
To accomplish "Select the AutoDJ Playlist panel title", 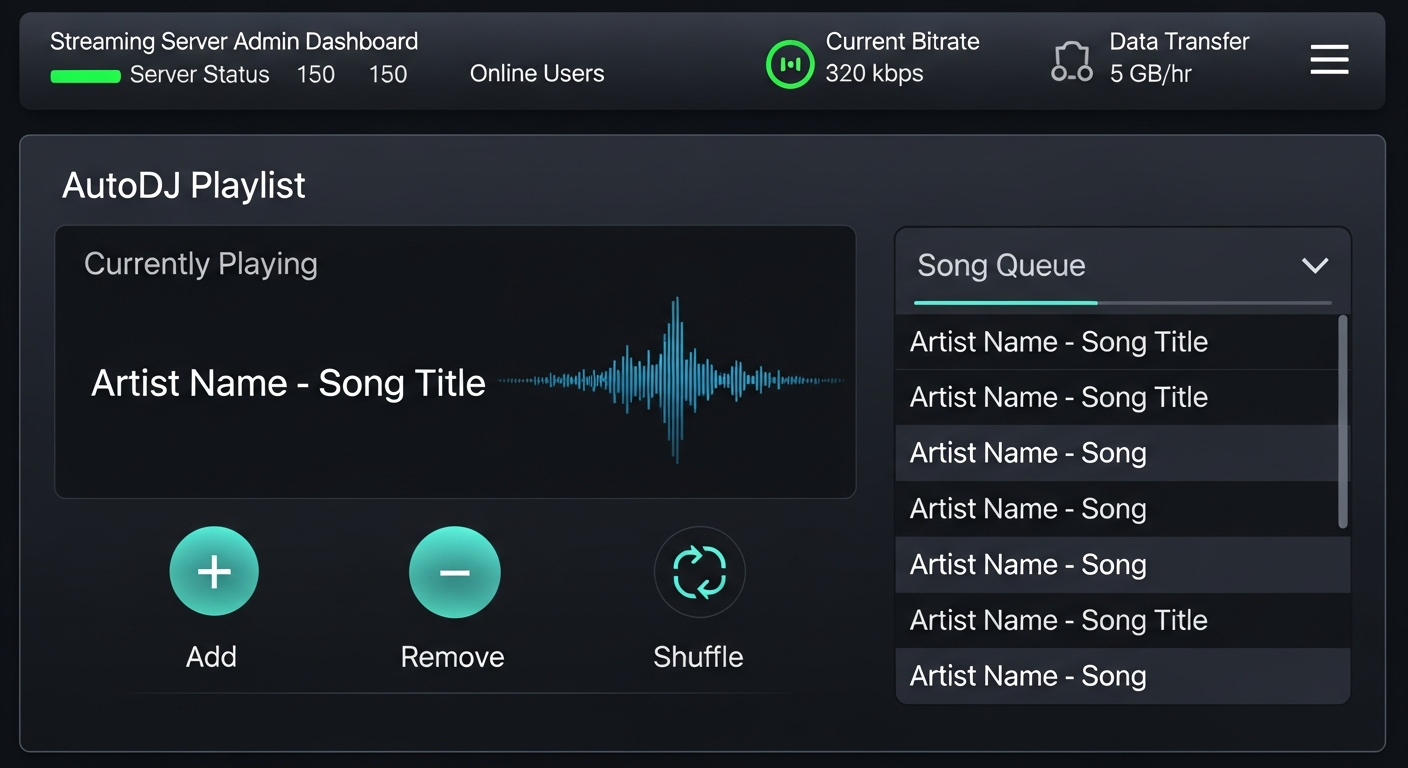I will (183, 184).
